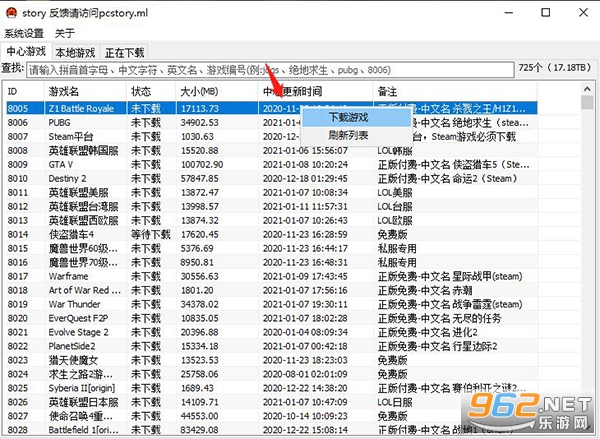Switch to the 正在下载 tab
This screenshot has height=439, width=600.
pyautogui.click(x=124, y=52)
